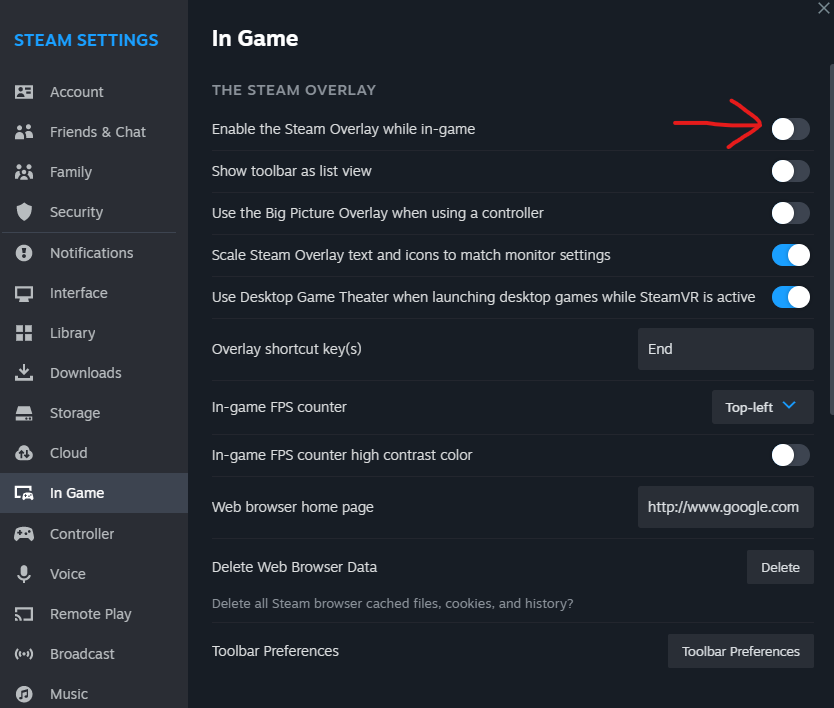This screenshot has width=834, height=708.
Task: Disable Scale Steam Overlay text toggle
Action: (790, 255)
